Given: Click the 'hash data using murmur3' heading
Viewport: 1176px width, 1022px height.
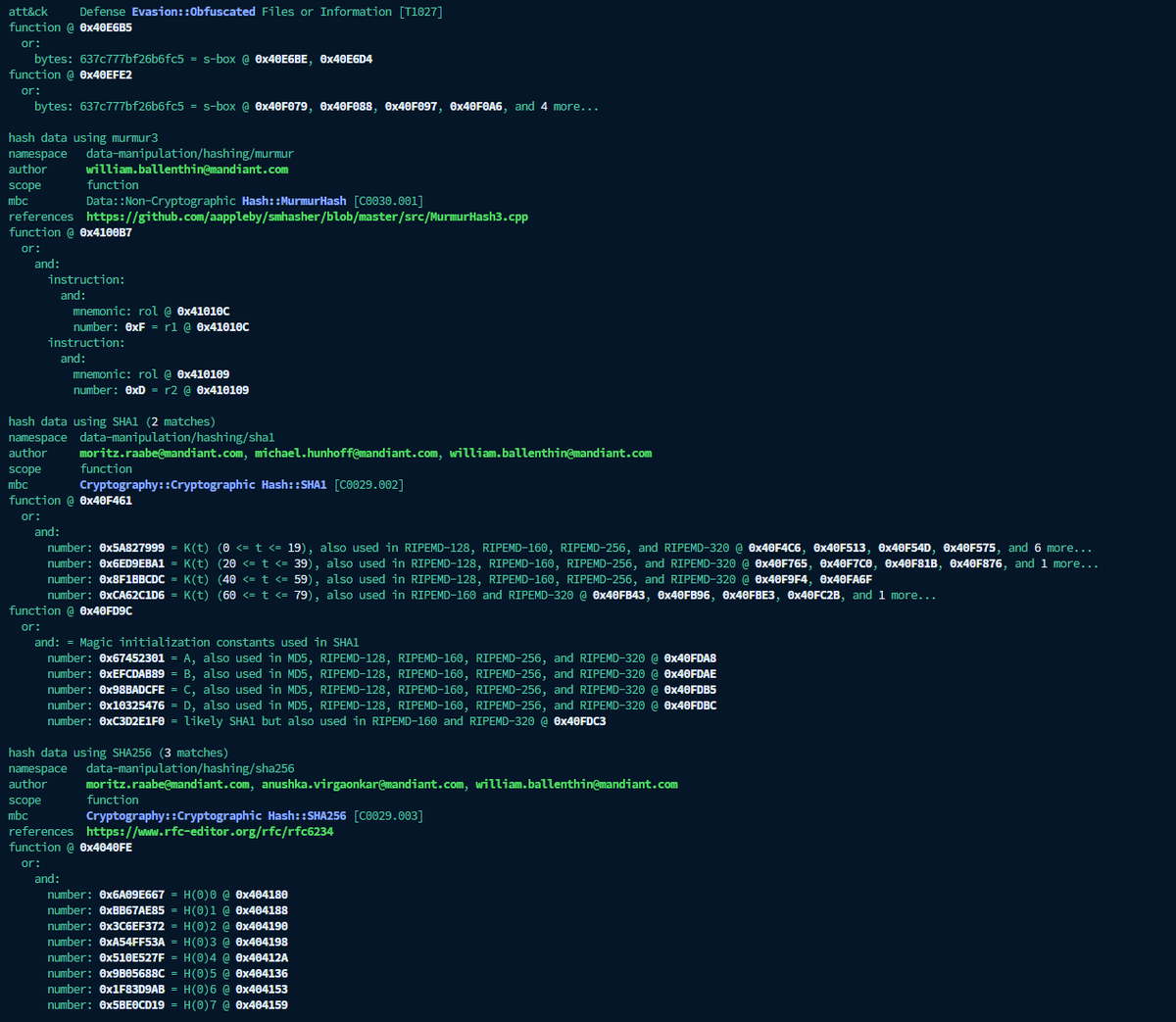Looking at the screenshot, I should point(83,138).
